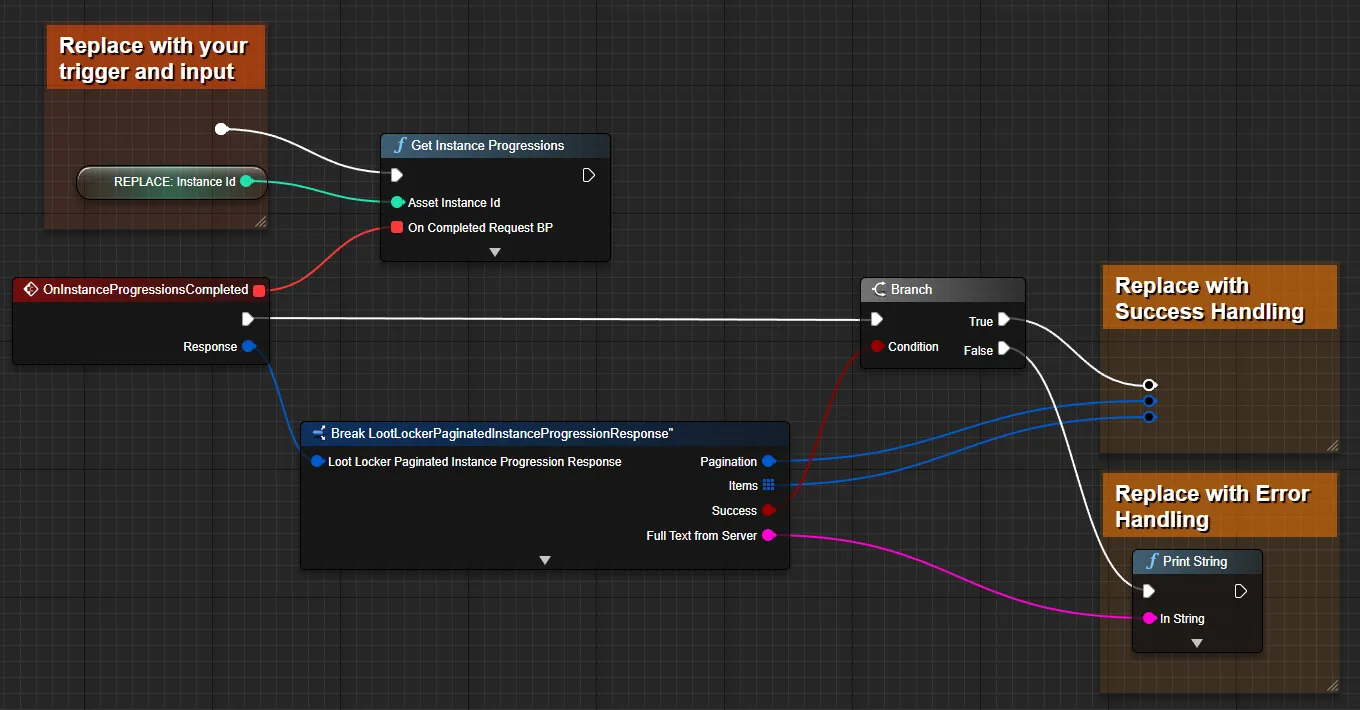Viewport: 1360px width, 710px height.
Task: Click the Full Text from Server output pin
Action: pyautogui.click(x=768, y=535)
